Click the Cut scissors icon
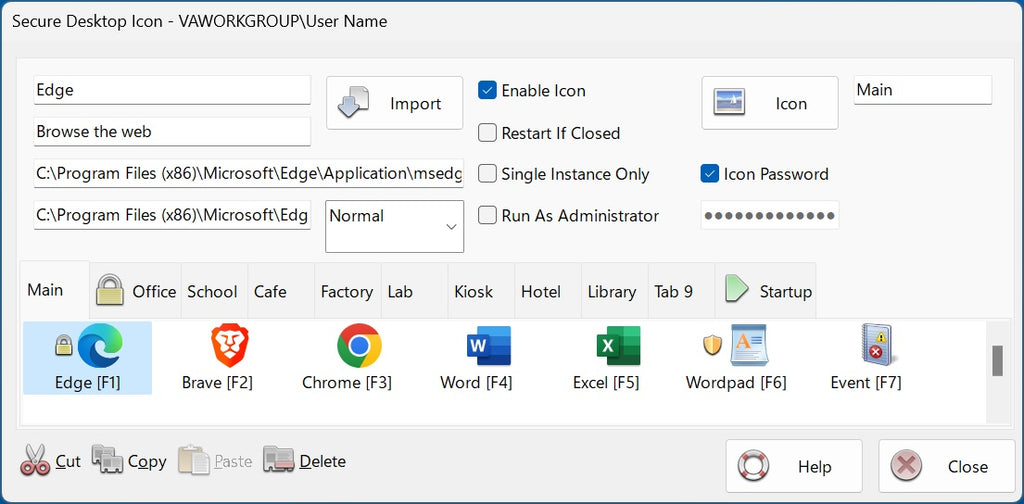Image resolution: width=1024 pixels, height=504 pixels. [35, 461]
